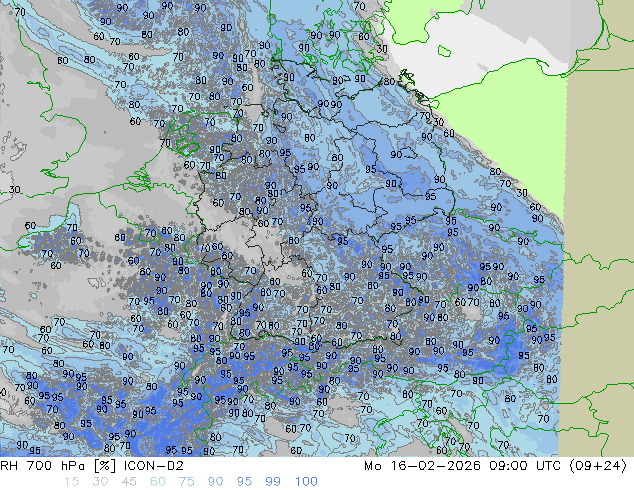Screen dimensions: 634x490
Task: Select legend value 60 in color scale
Action: point(158,482)
